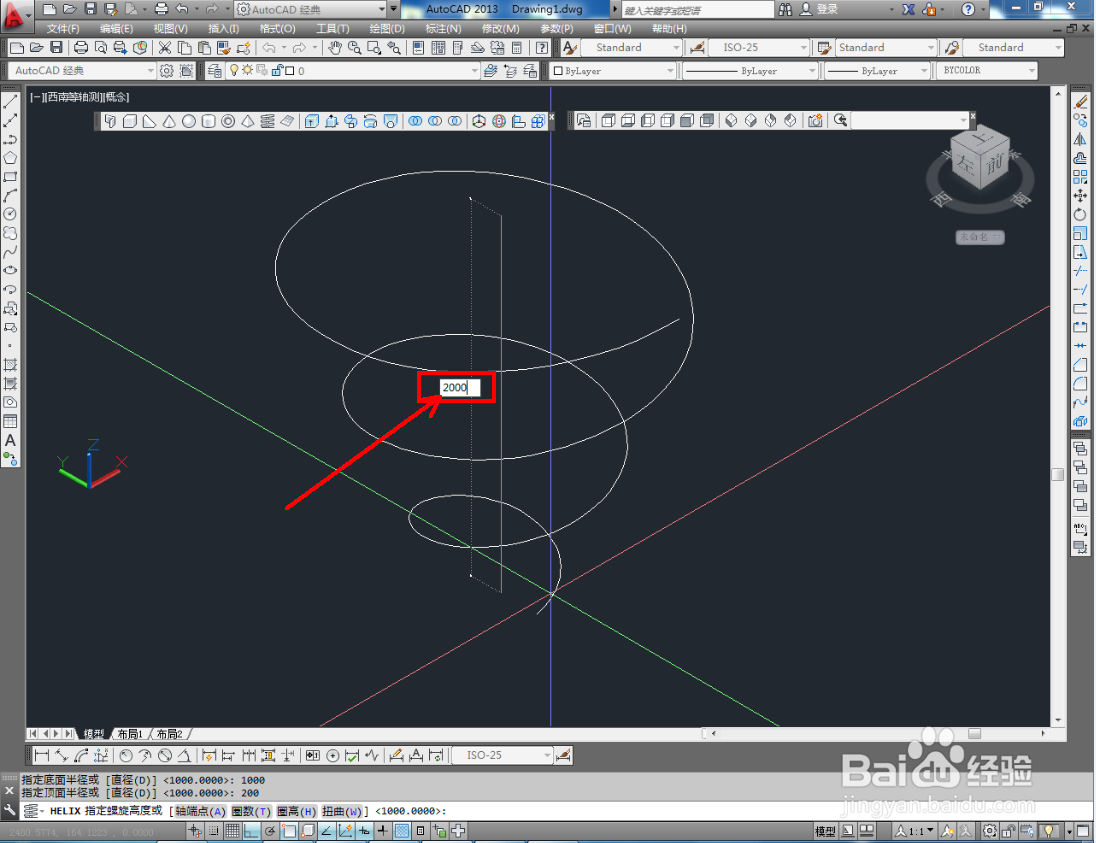Screen dimensions: 1096x843
Task: Click the Linear dimension icon
Action: coord(42,756)
